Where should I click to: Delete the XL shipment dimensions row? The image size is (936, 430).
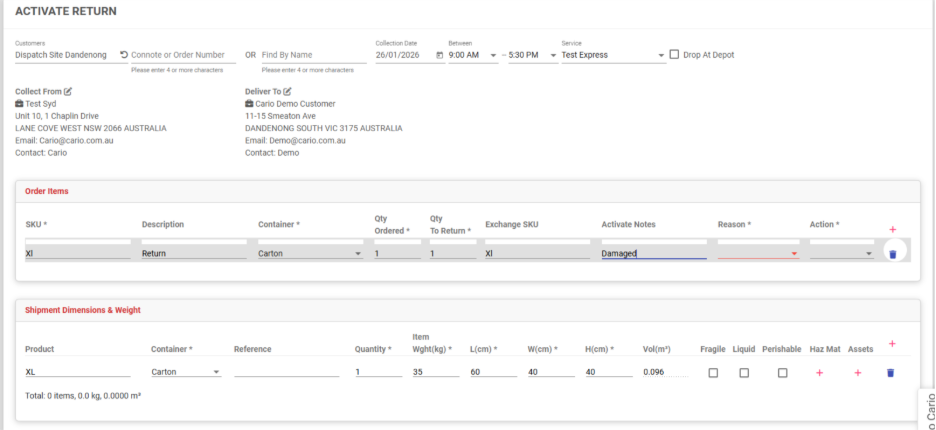click(x=890, y=372)
